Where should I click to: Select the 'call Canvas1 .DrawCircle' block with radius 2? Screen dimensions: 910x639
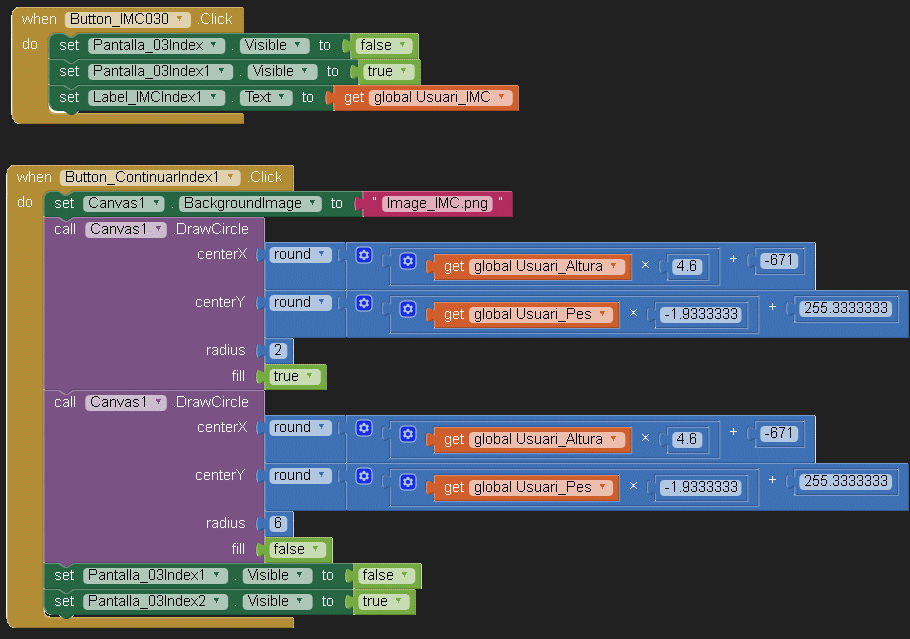coord(65,230)
